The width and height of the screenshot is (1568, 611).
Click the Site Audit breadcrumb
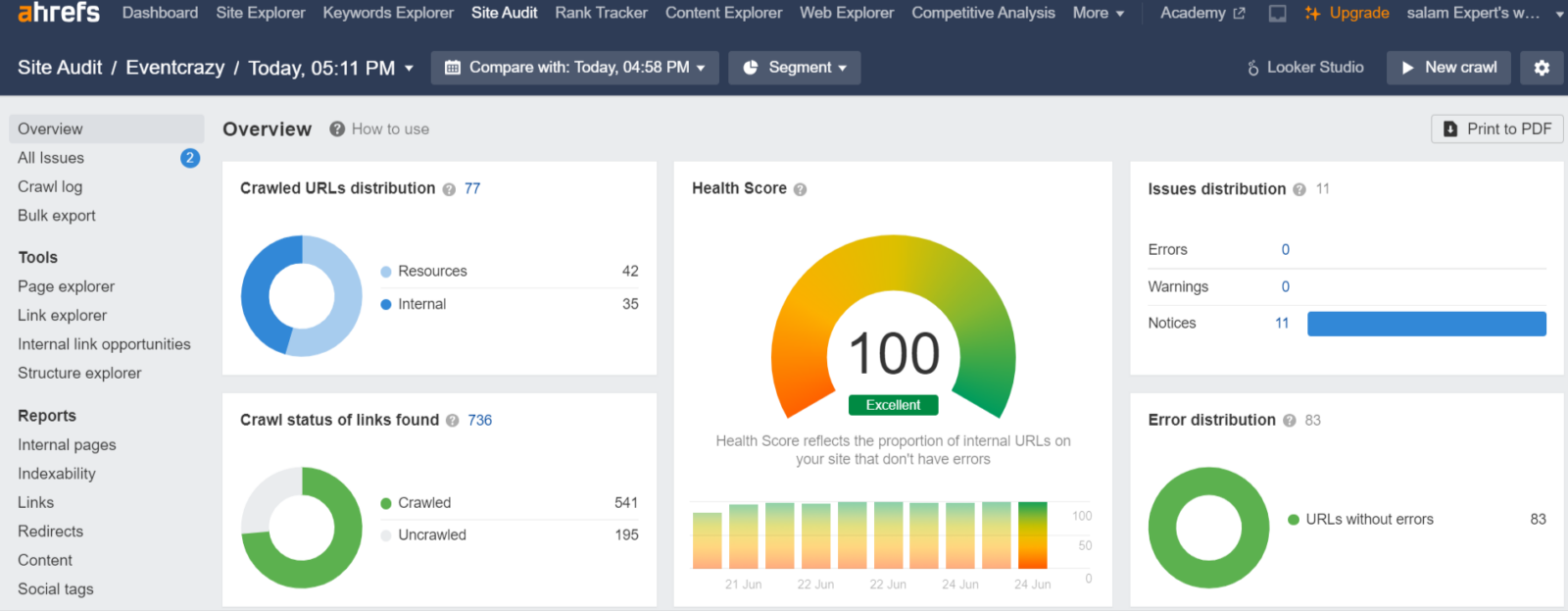click(60, 68)
